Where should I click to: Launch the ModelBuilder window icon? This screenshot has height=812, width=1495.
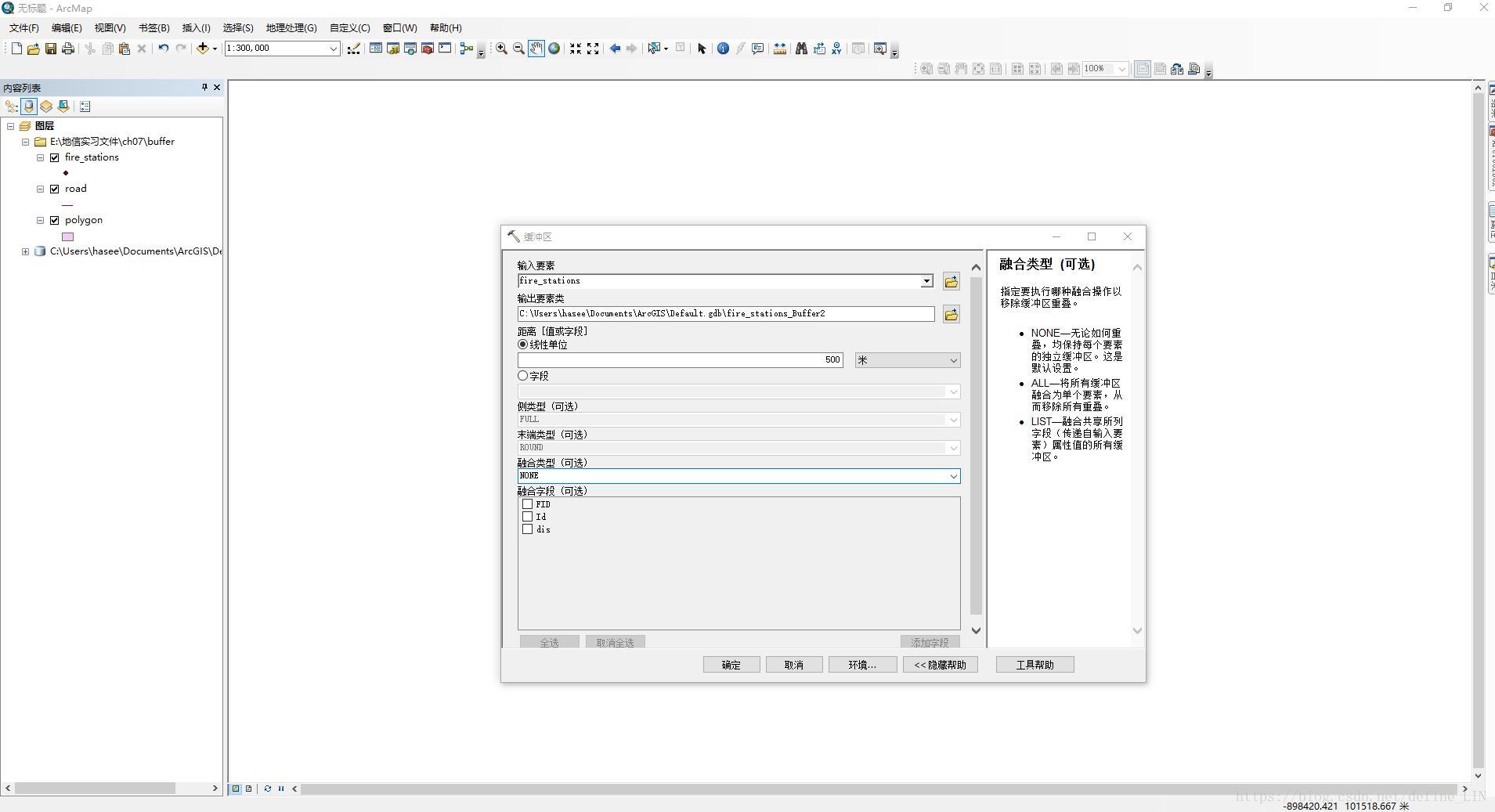467,49
